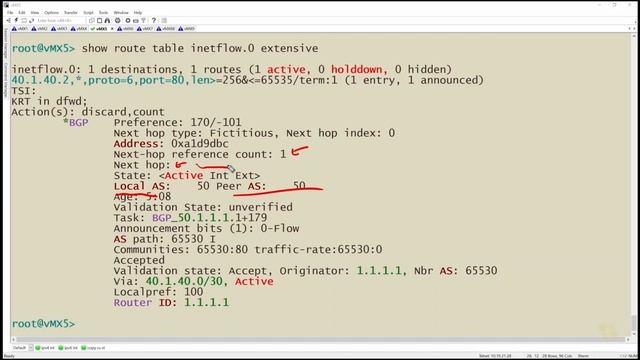Click the 'AS path: 65530 I' line
Image resolution: width=640 pixels, height=360 pixels.
(164, 239)
